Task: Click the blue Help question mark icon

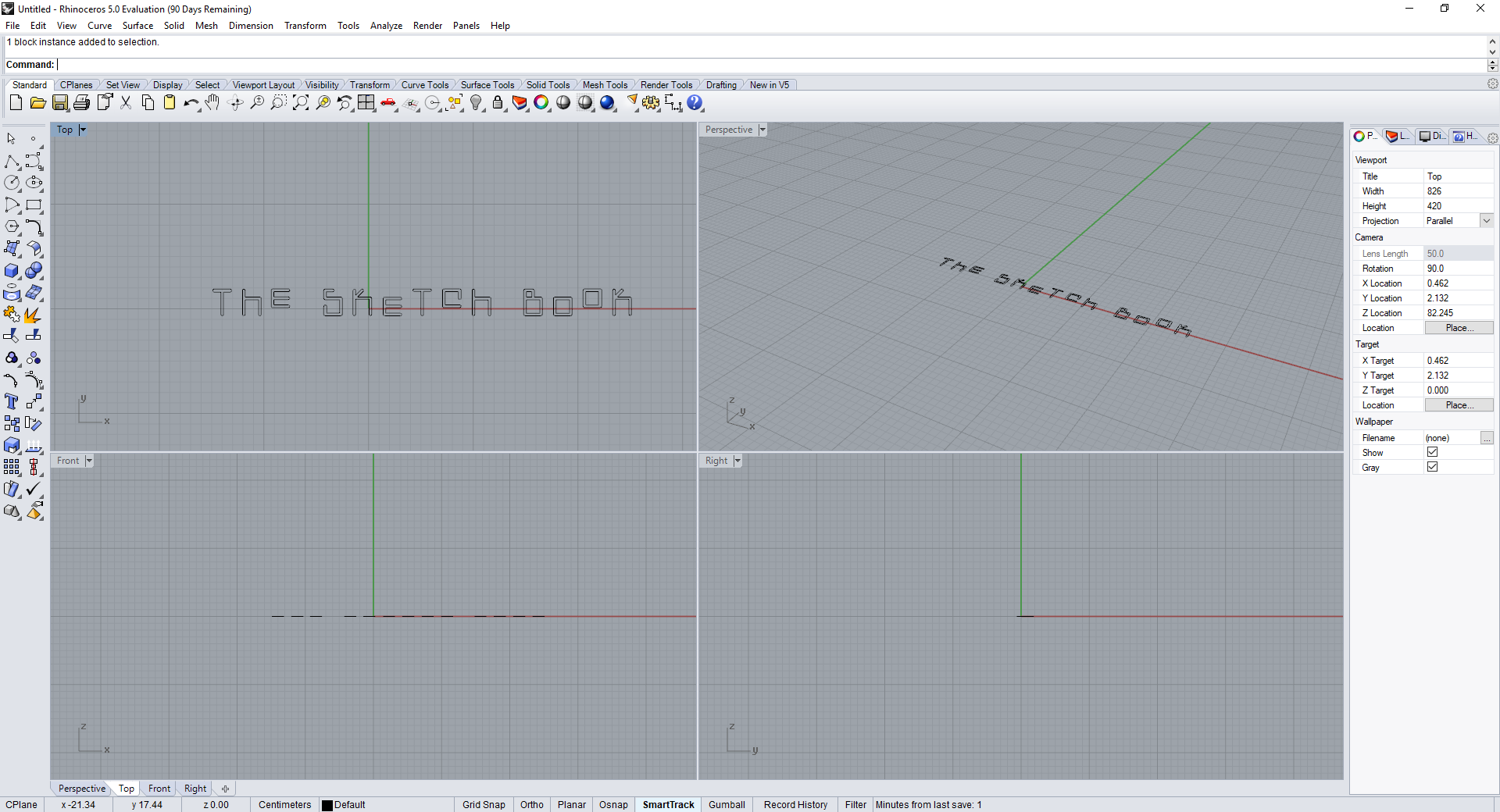Action: click(x=695, y=103)
